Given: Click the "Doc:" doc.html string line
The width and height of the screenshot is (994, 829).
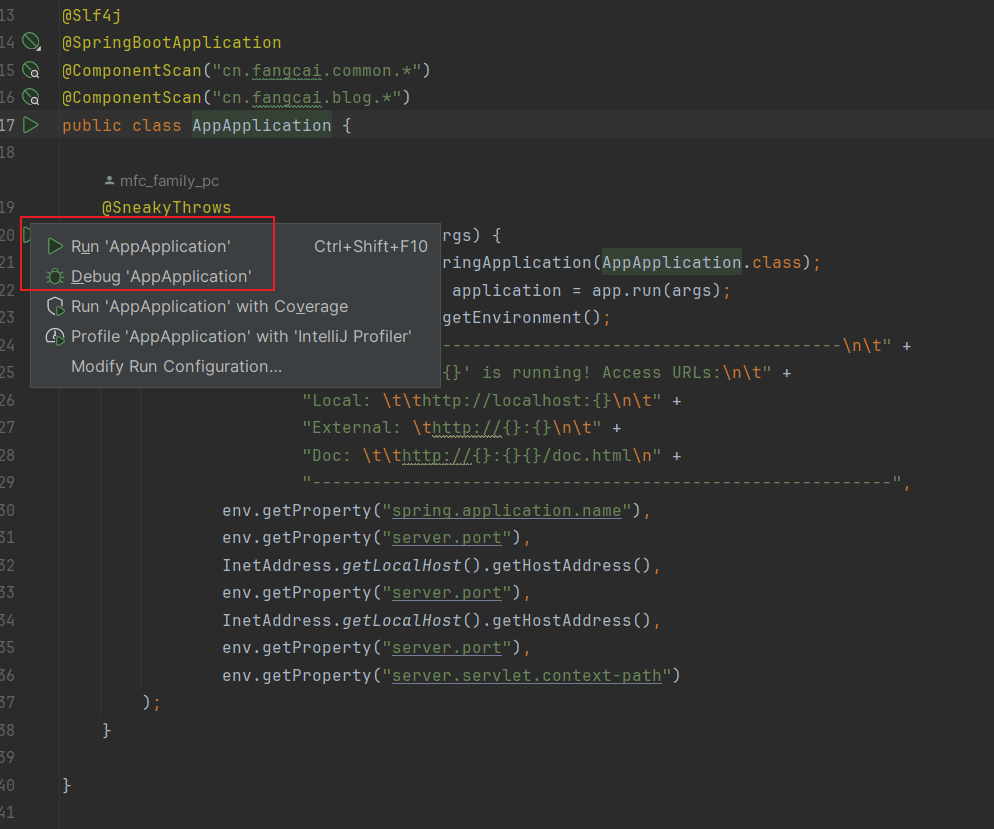Looking at the screenshot, I should point(482,456).
